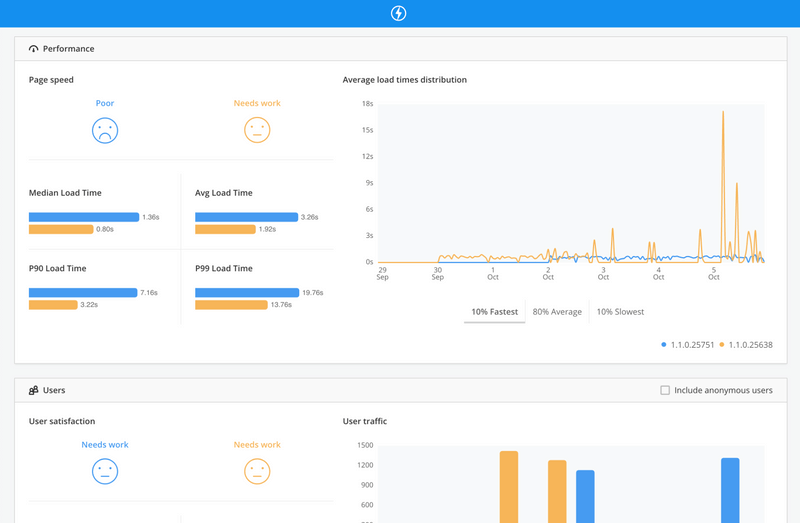800x523 pixels.
Task: Click the blue sad face under Poor
Action: (x=105, y=131)
